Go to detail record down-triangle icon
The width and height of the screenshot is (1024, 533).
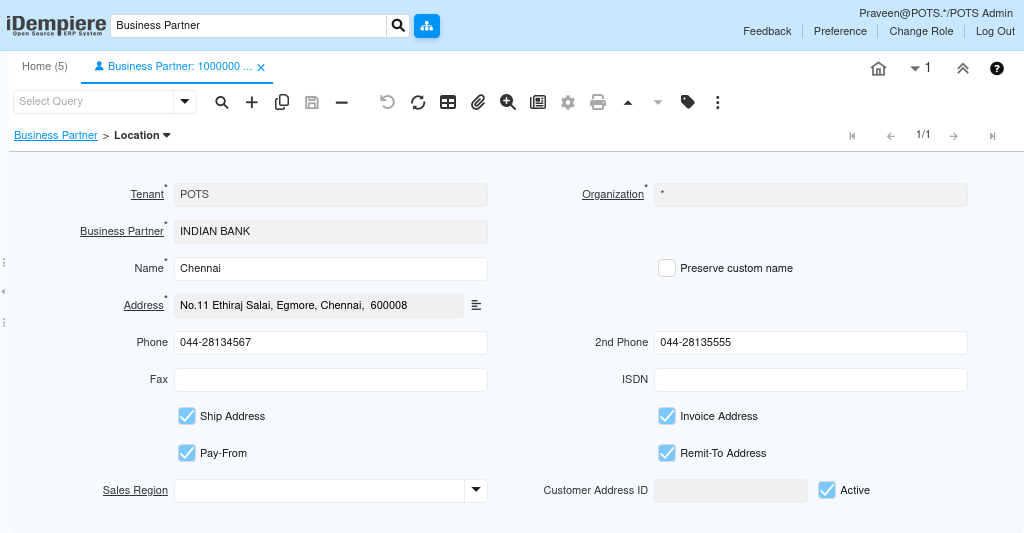coord(658,103)
